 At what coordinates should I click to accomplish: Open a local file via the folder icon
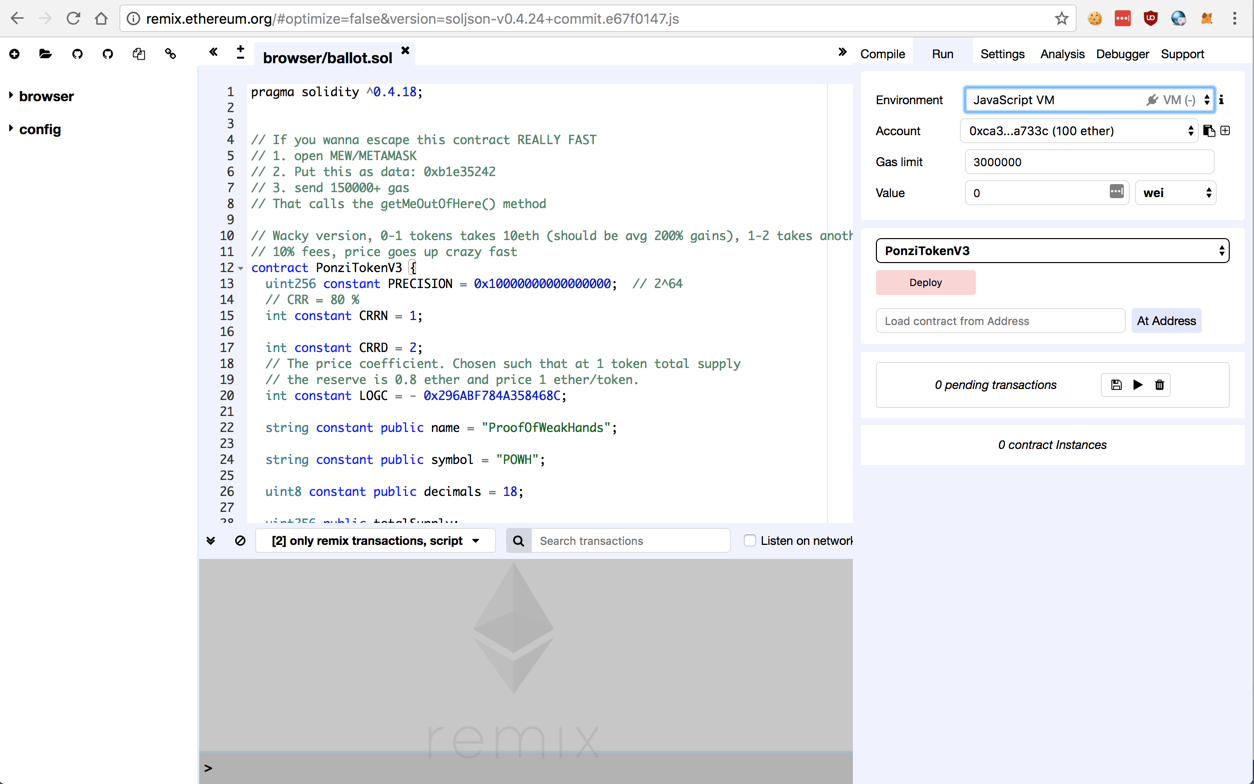(45, 54)
